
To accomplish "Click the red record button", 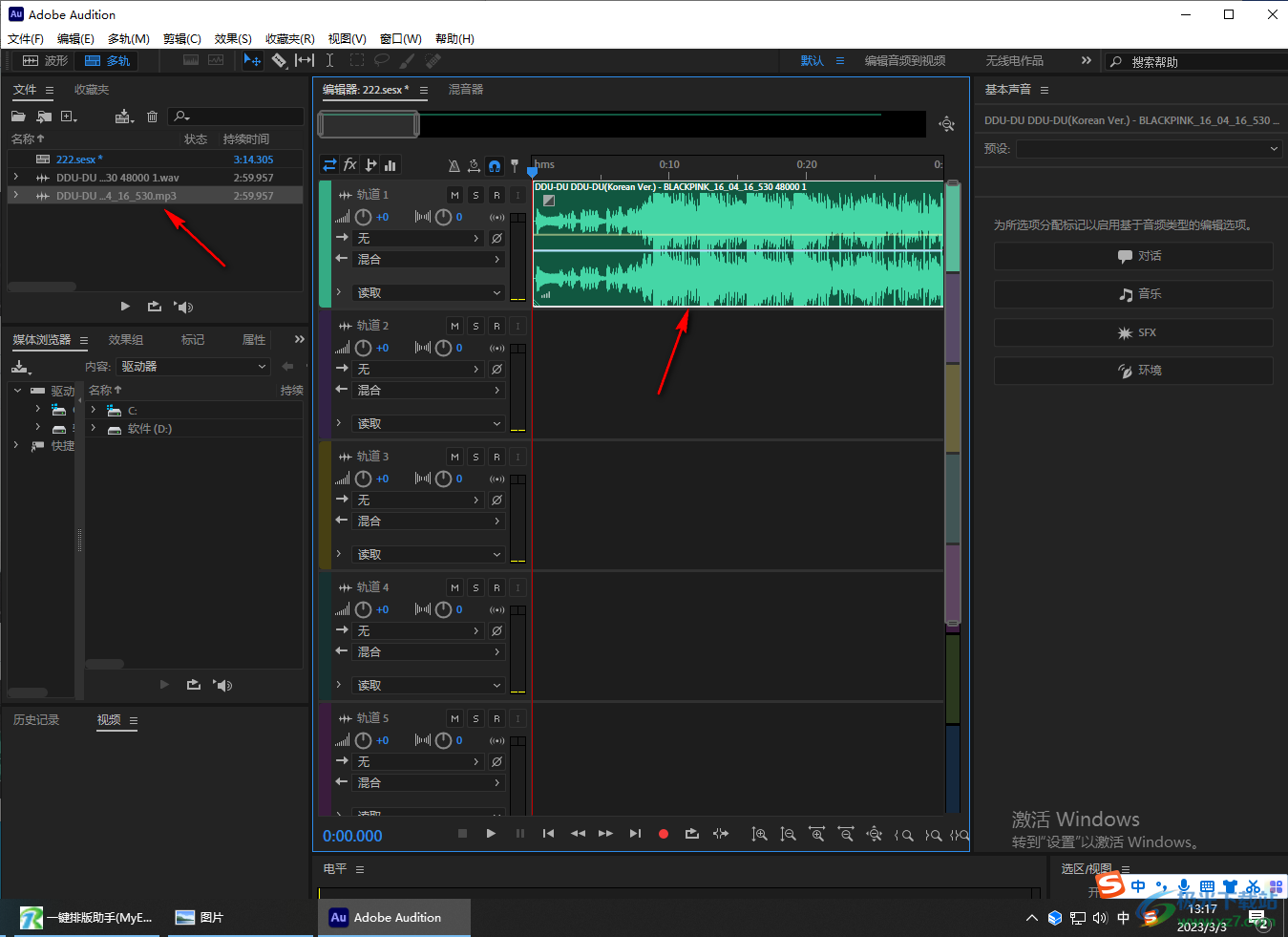I will tap(664, 834).
